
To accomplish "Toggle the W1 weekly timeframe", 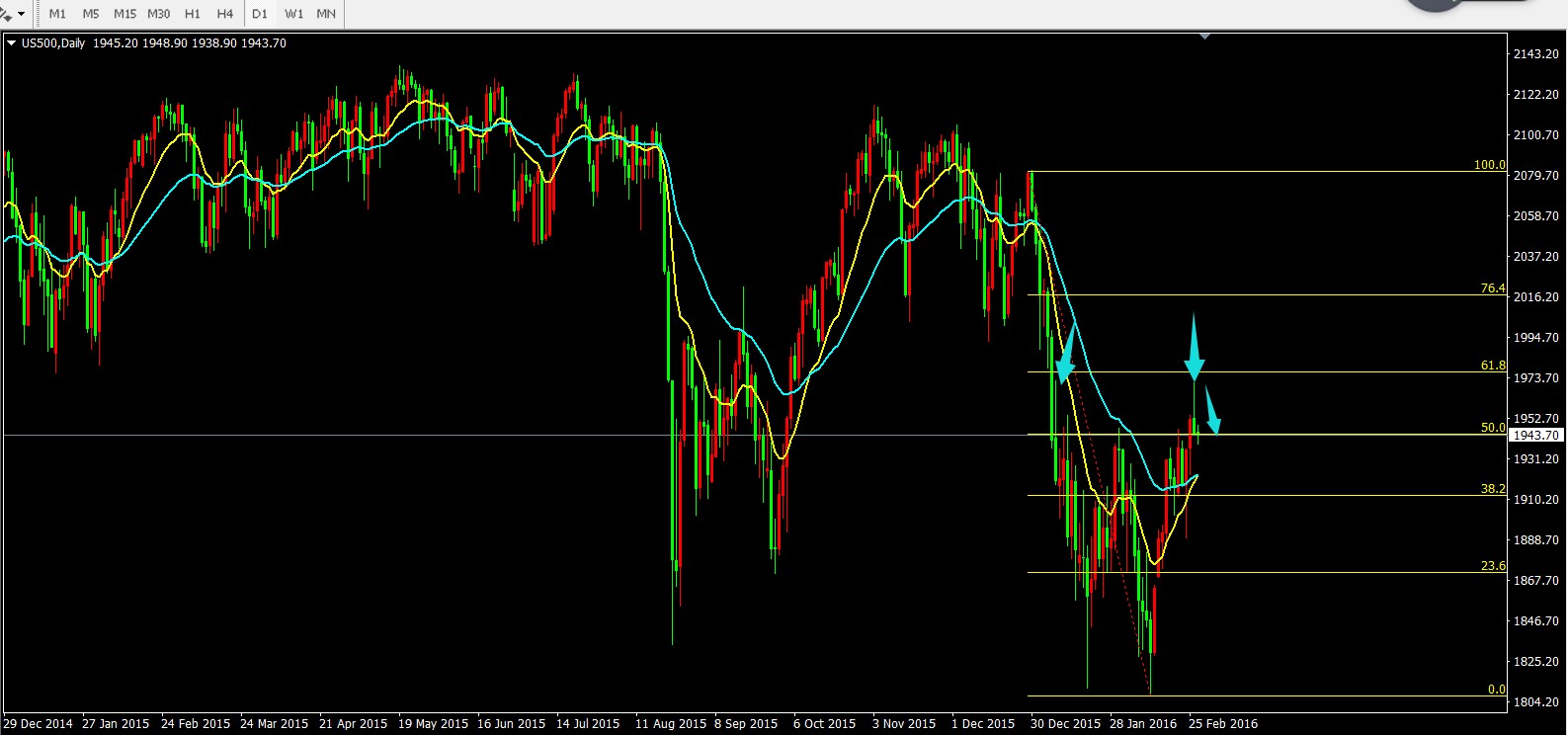I will coord(293,14).
